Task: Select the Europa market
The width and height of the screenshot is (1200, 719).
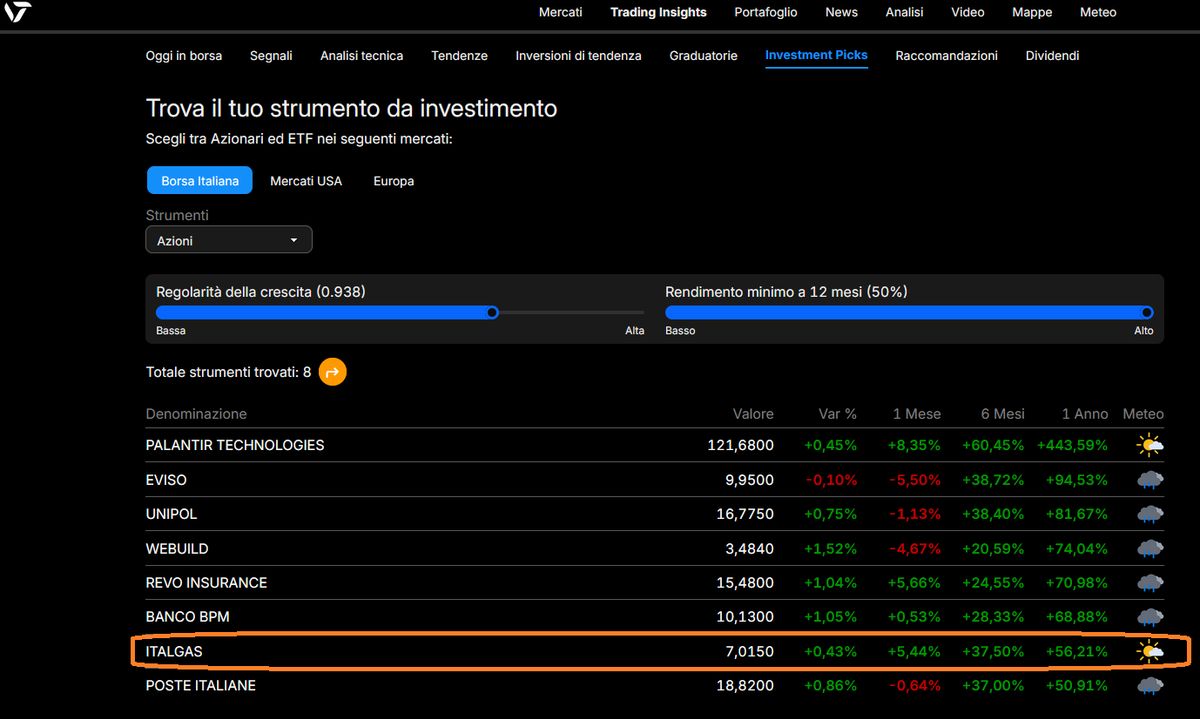Action: (x=393, y=181)
